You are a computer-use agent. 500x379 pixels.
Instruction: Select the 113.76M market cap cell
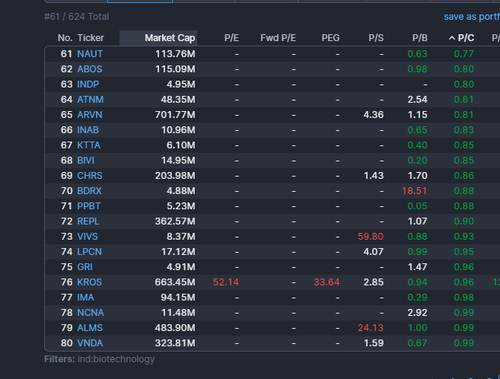click(x=175, y=54)
